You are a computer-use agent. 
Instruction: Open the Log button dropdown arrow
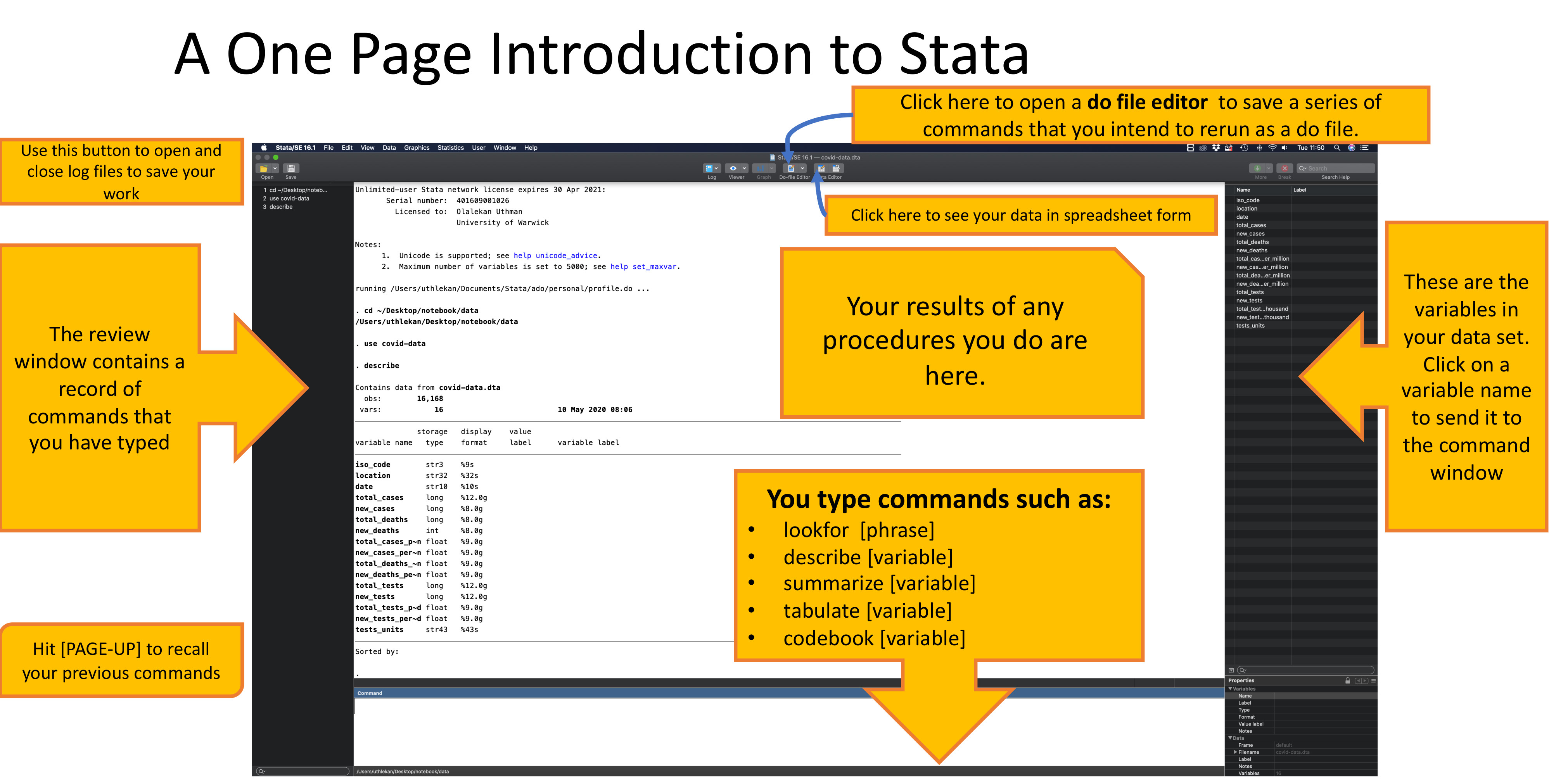pyautogui.click(x=717, y=168)
